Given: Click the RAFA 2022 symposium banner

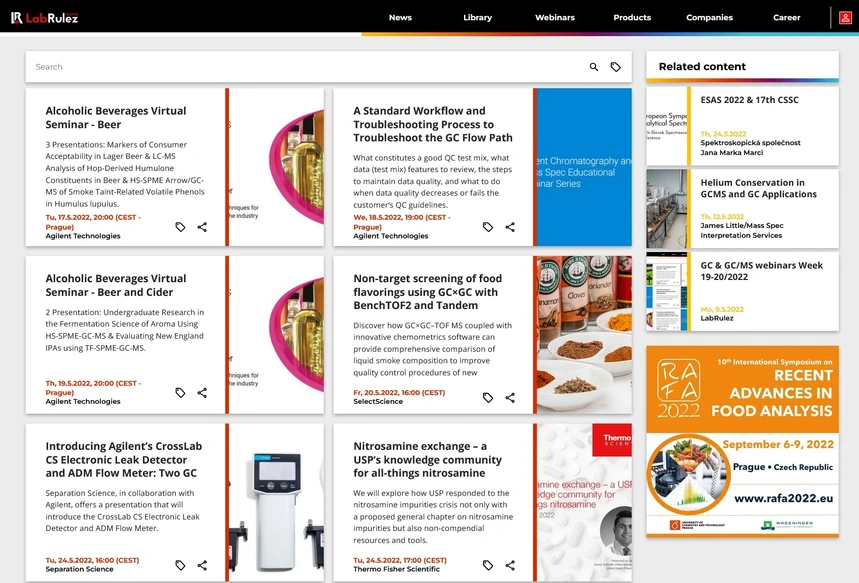Looking at the screenshot, I should pyautogui.click(x=742, y=441).
